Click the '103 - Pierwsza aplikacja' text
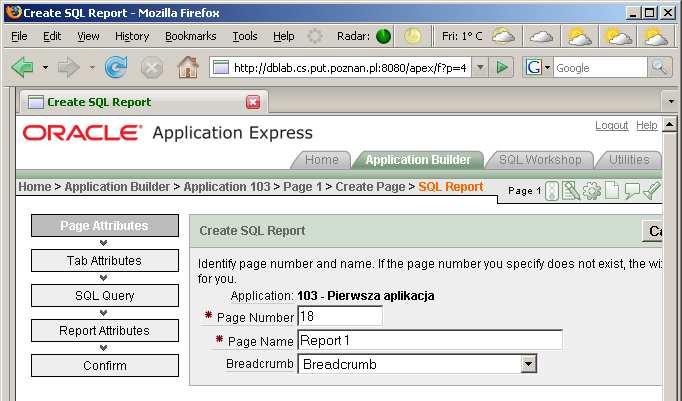 pos(366,296)
